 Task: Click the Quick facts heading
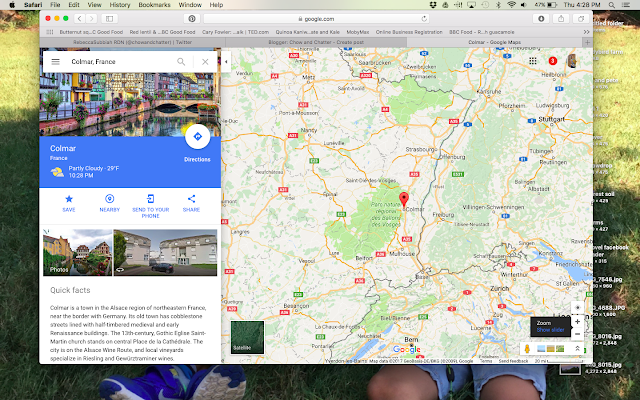70,290
